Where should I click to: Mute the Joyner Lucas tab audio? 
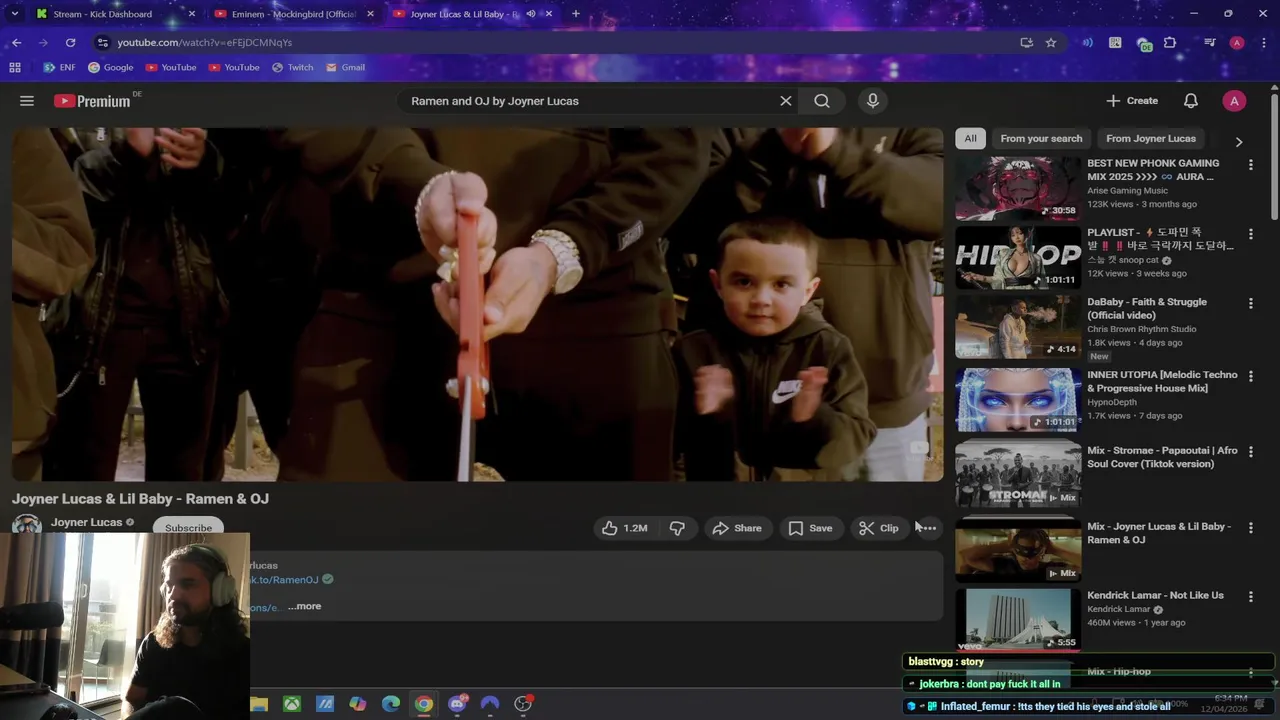pos(531,14)
